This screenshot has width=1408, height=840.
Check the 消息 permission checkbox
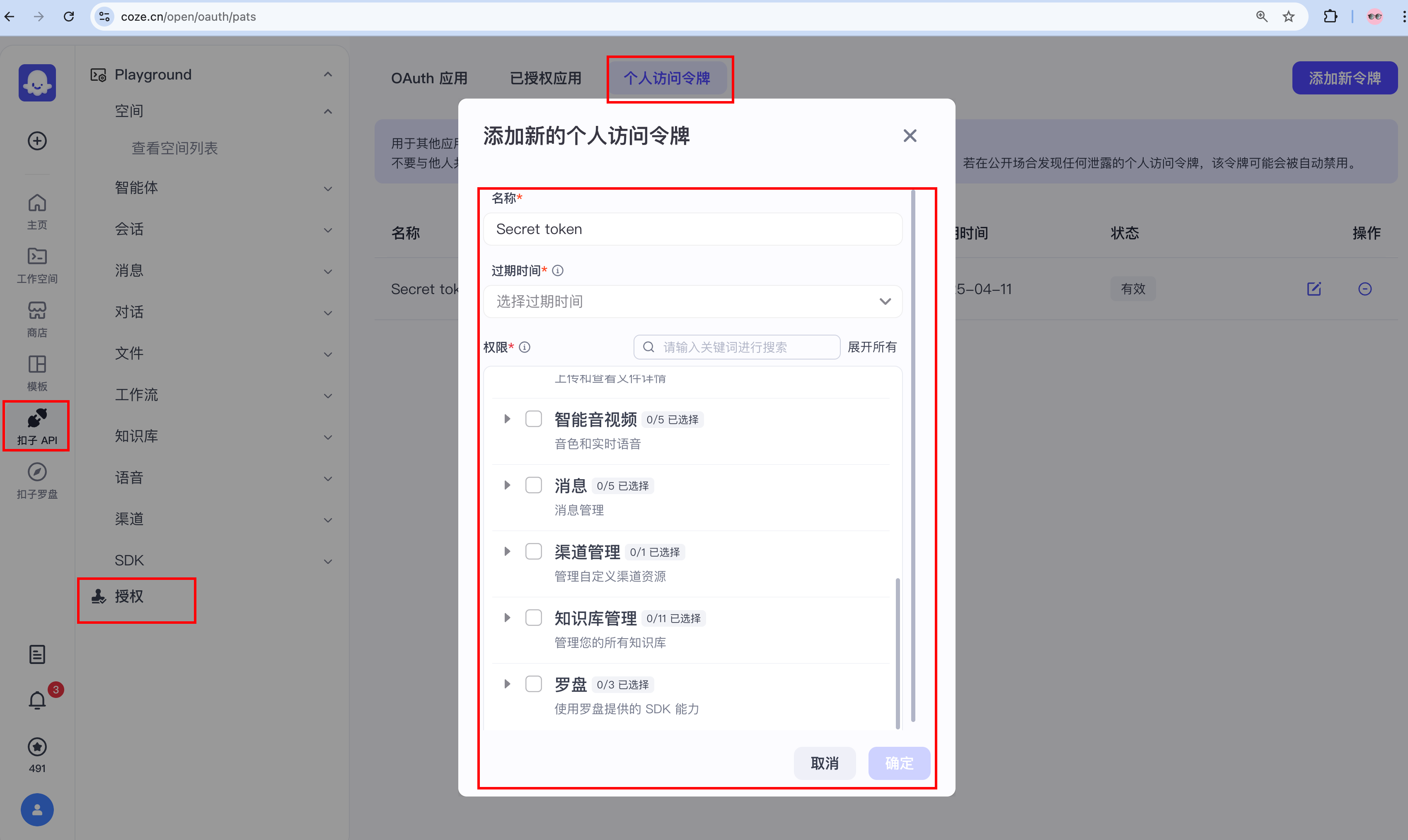pyautogui.click(x=533, y=485)
